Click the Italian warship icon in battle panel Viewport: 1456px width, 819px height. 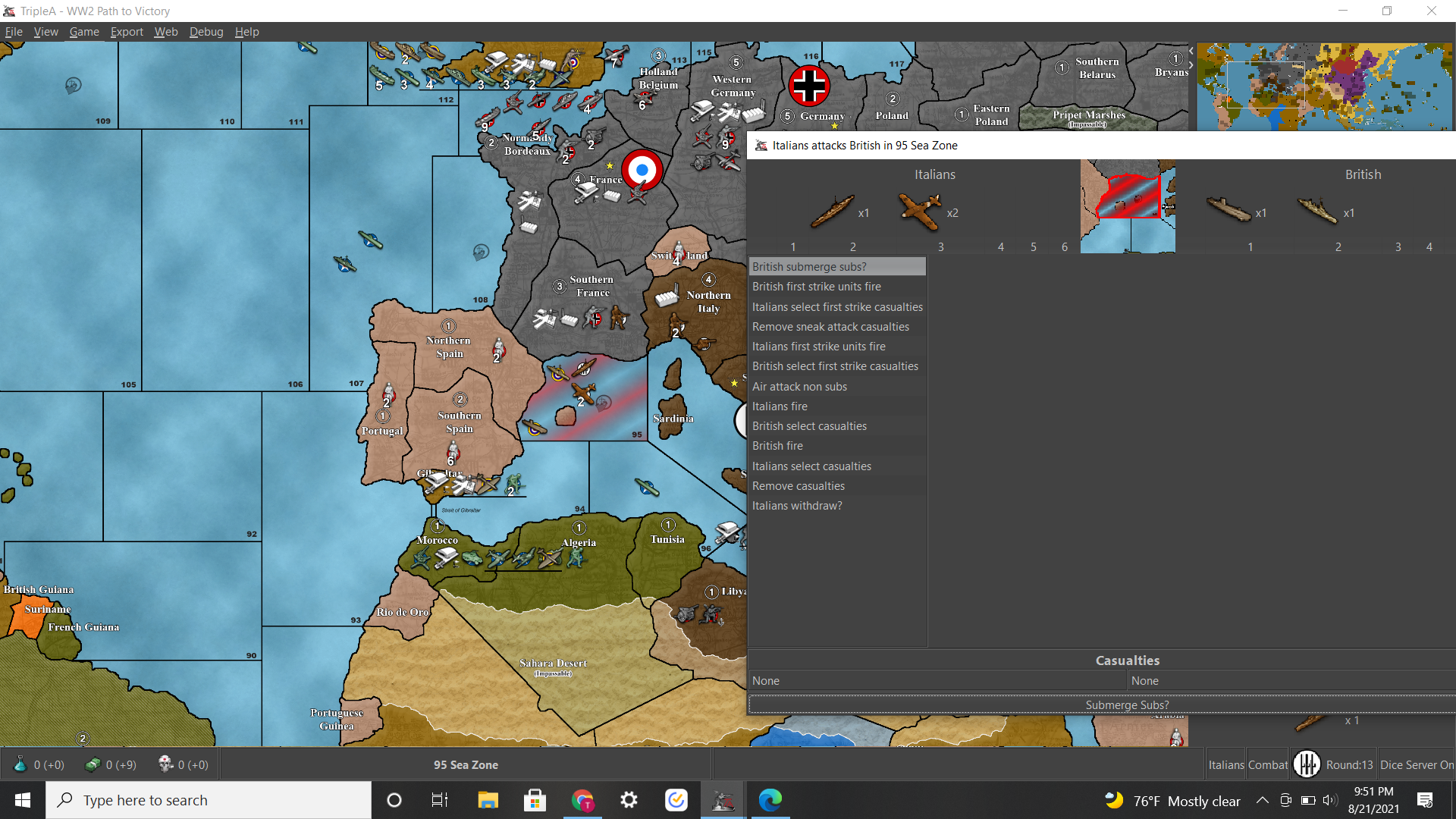tap(832, 212)
